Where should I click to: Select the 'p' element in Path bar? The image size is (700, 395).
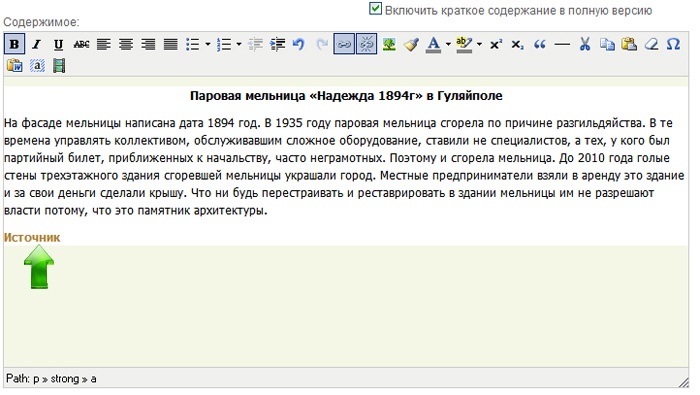[x=36, y=379]
